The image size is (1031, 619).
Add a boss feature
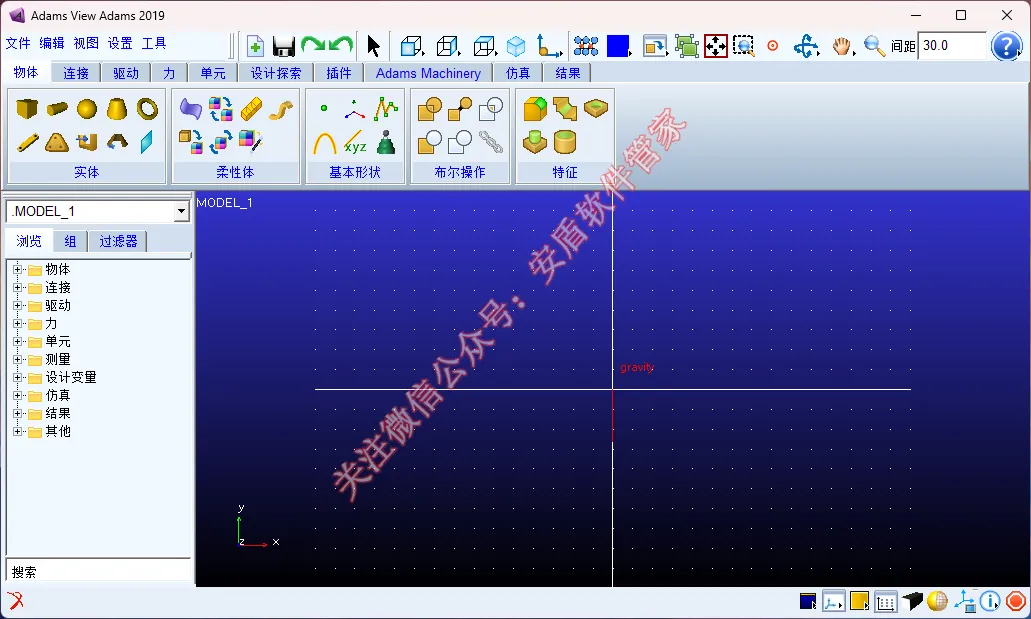point(535,141)
